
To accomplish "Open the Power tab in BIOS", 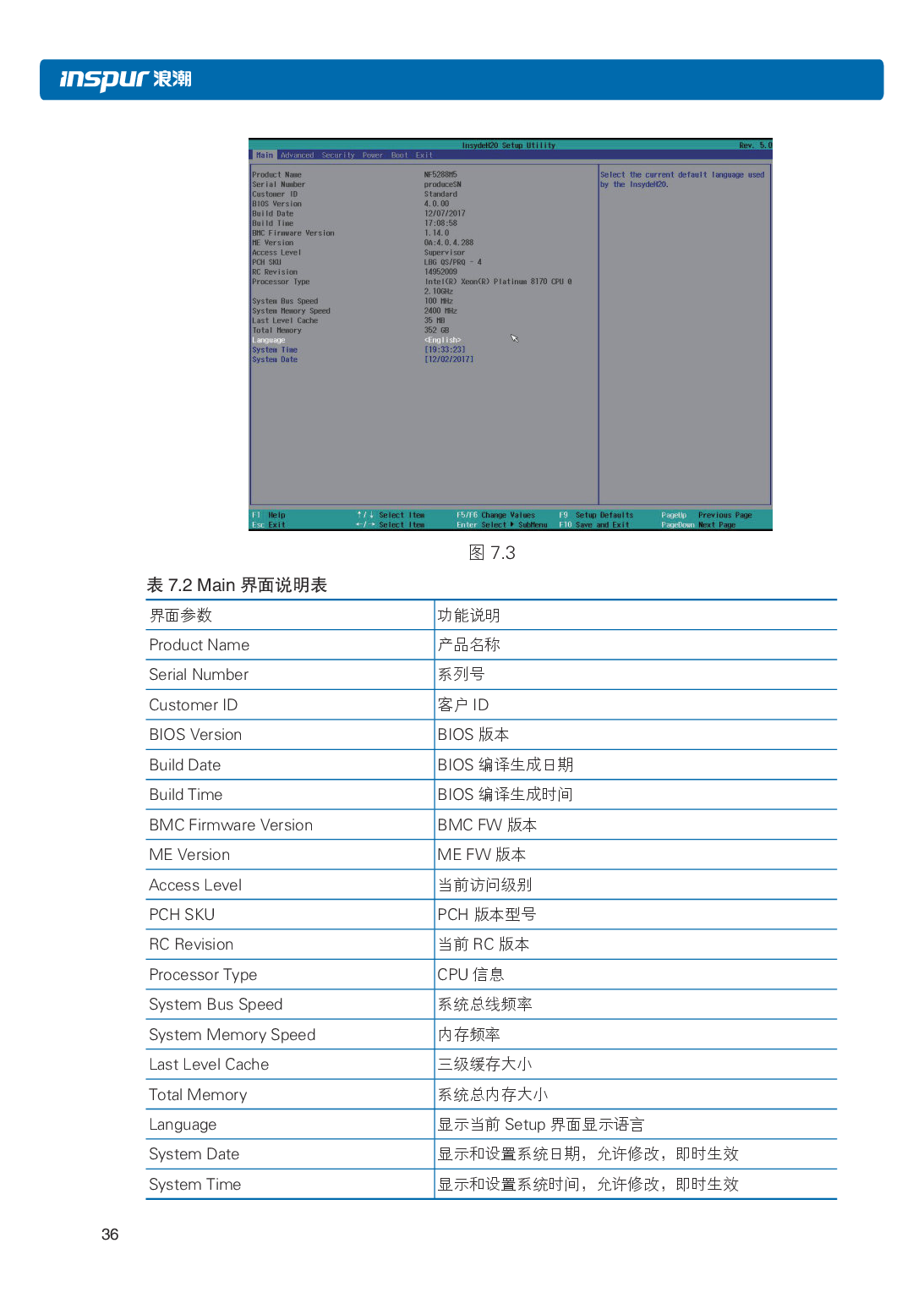I will click(373, 156).
